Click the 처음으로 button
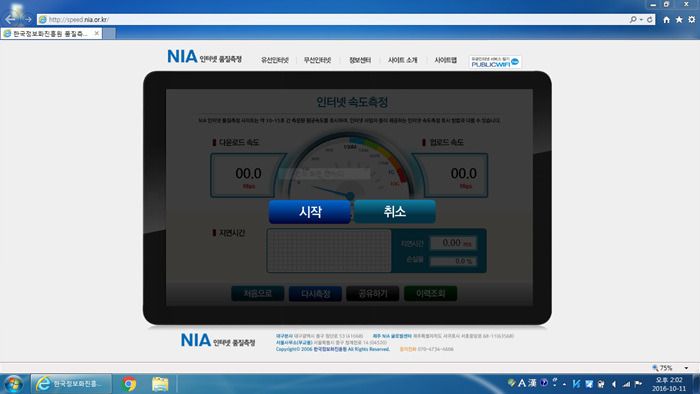This screenshot has width=700, height=394. (x=258, y=294)
